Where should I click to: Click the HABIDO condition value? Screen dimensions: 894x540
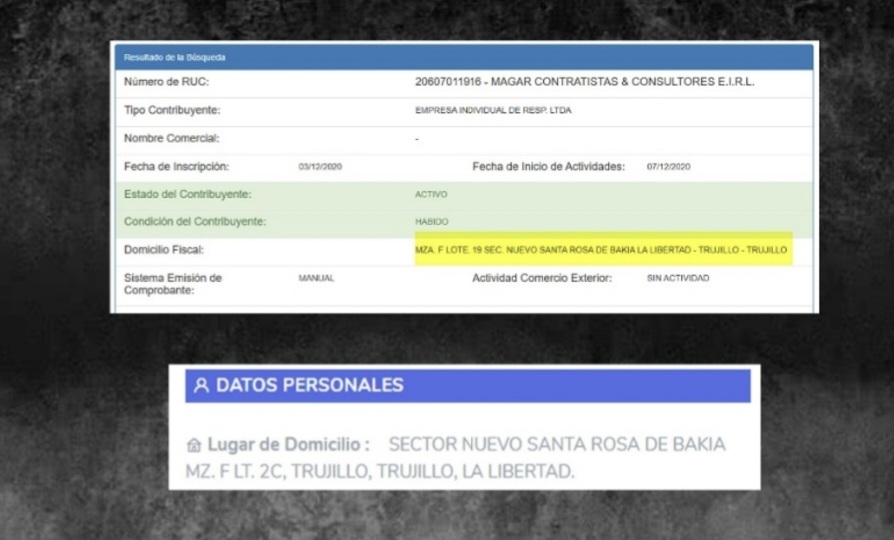pyautogui.click(x=431, y=222)
